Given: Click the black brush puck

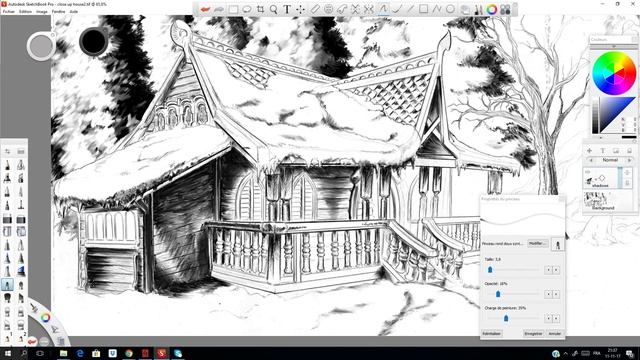Looking at the screenshot, I should pyautogui.click(x=93, y=41).
